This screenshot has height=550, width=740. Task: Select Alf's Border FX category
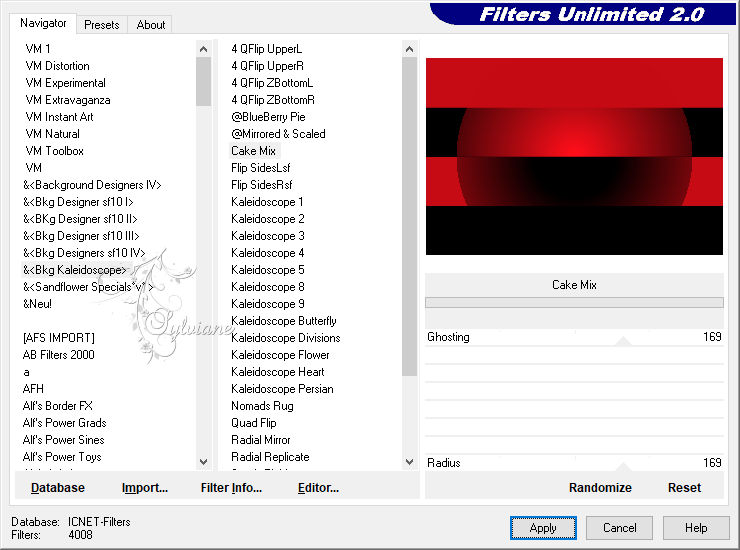(x=58, y=406)
